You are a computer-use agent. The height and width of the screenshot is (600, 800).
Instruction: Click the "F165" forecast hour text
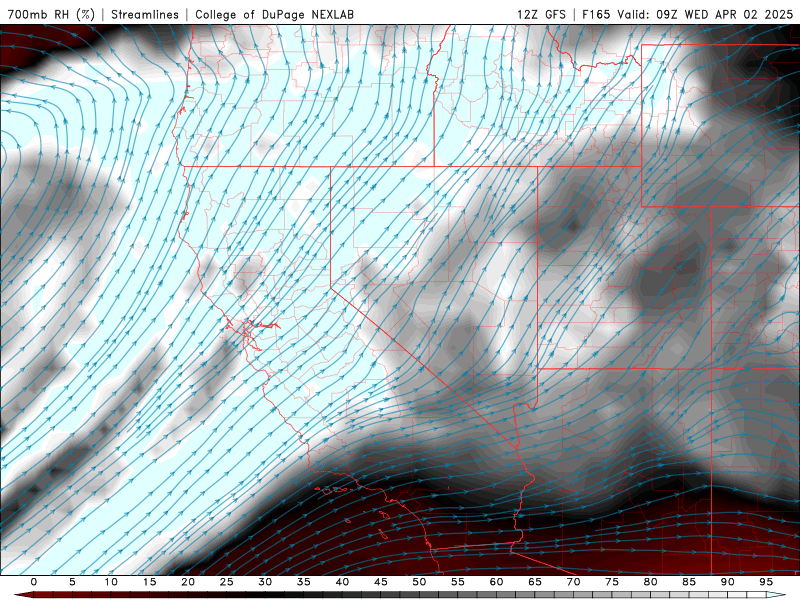[596, 14]
